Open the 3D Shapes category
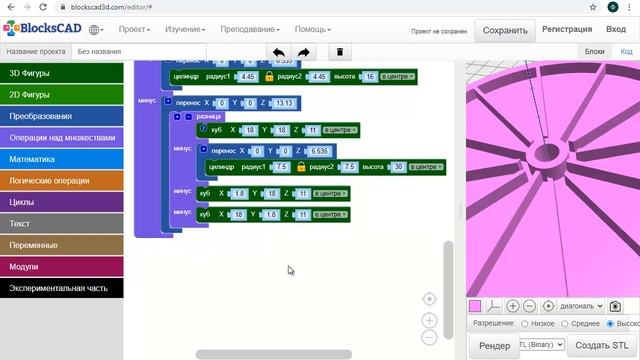 pos(62,73)
